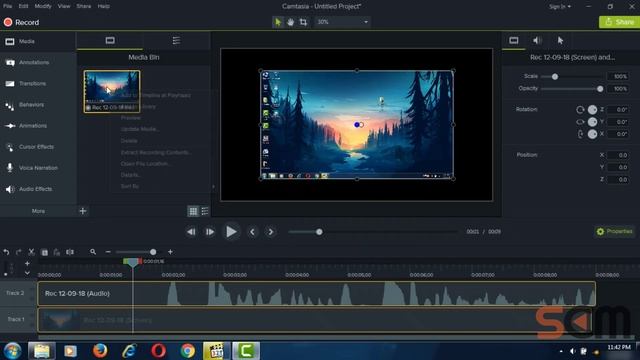Click the Rotation Z dial
This screenshot has height=360, width=640.
click(592, 109)
